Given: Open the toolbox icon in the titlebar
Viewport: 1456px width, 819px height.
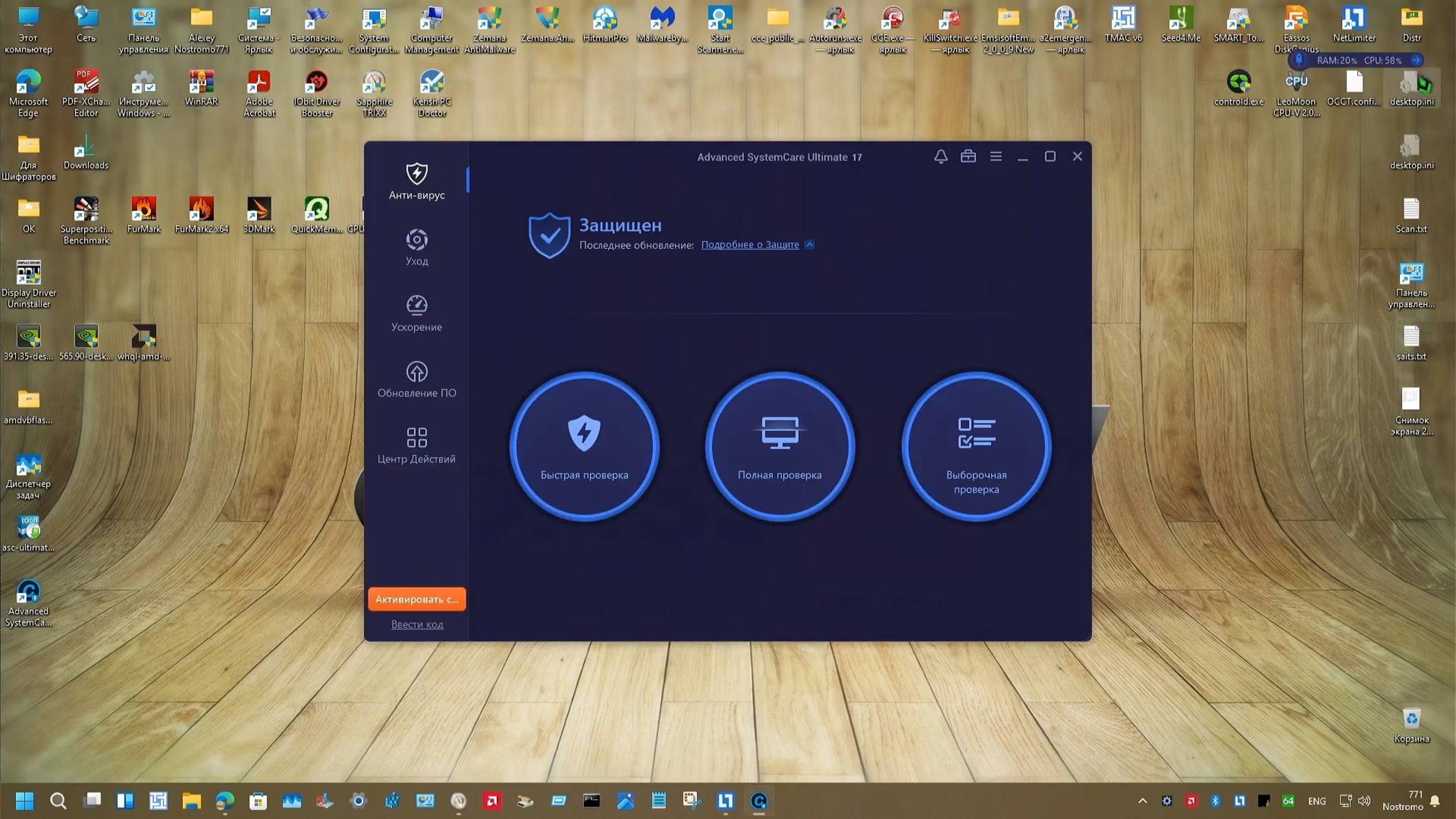Looking at the screenshot, I should click(968, 156).
